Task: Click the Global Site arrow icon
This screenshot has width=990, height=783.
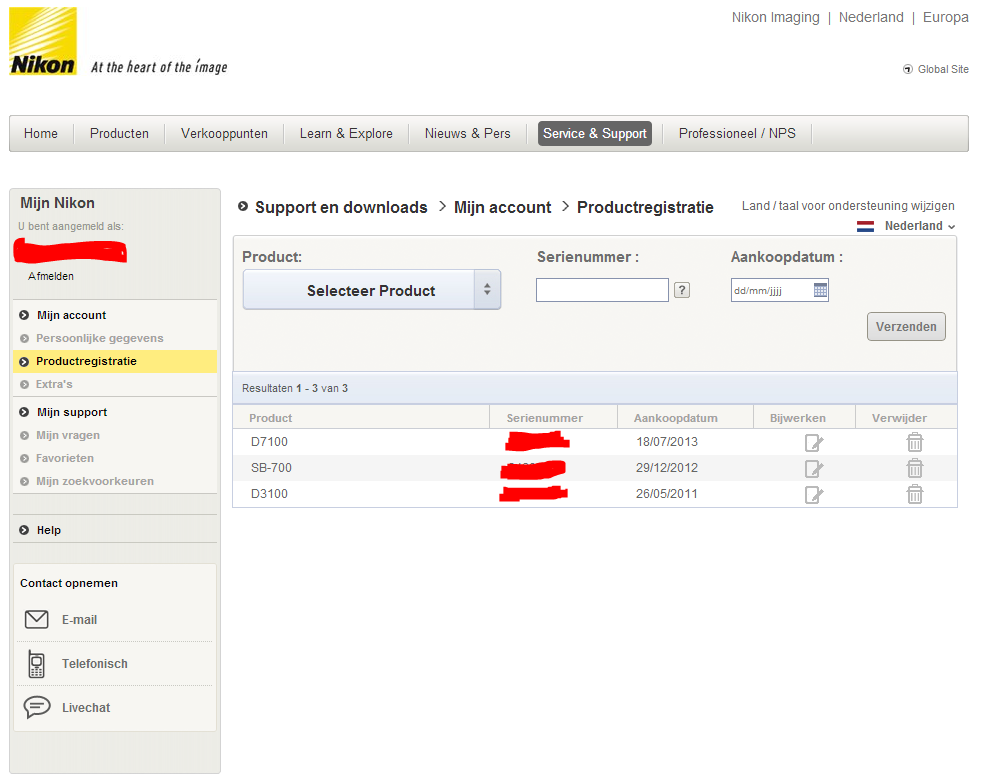Action: point(908,69)
